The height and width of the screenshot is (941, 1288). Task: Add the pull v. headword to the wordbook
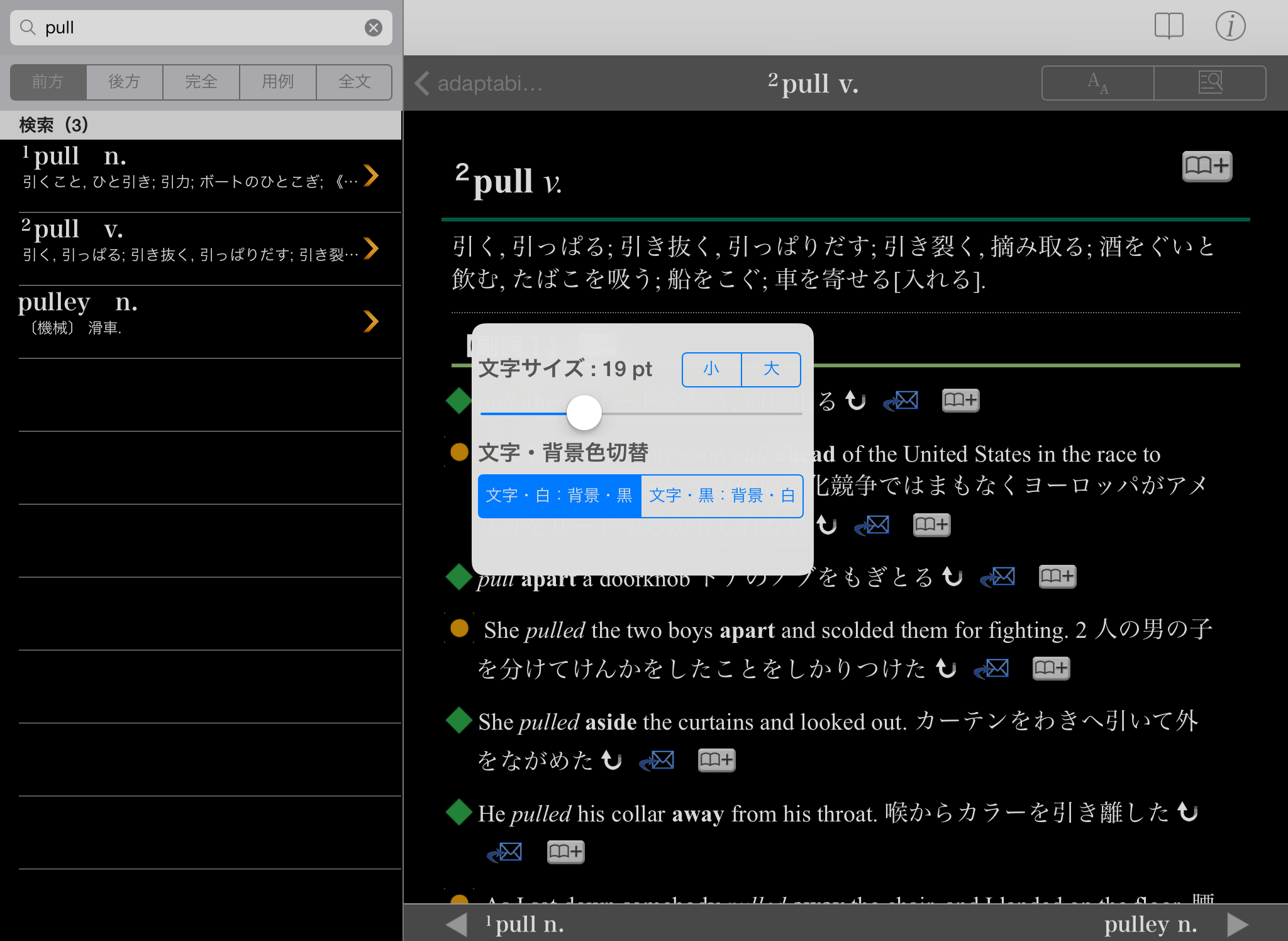[x=1206, y=166]
